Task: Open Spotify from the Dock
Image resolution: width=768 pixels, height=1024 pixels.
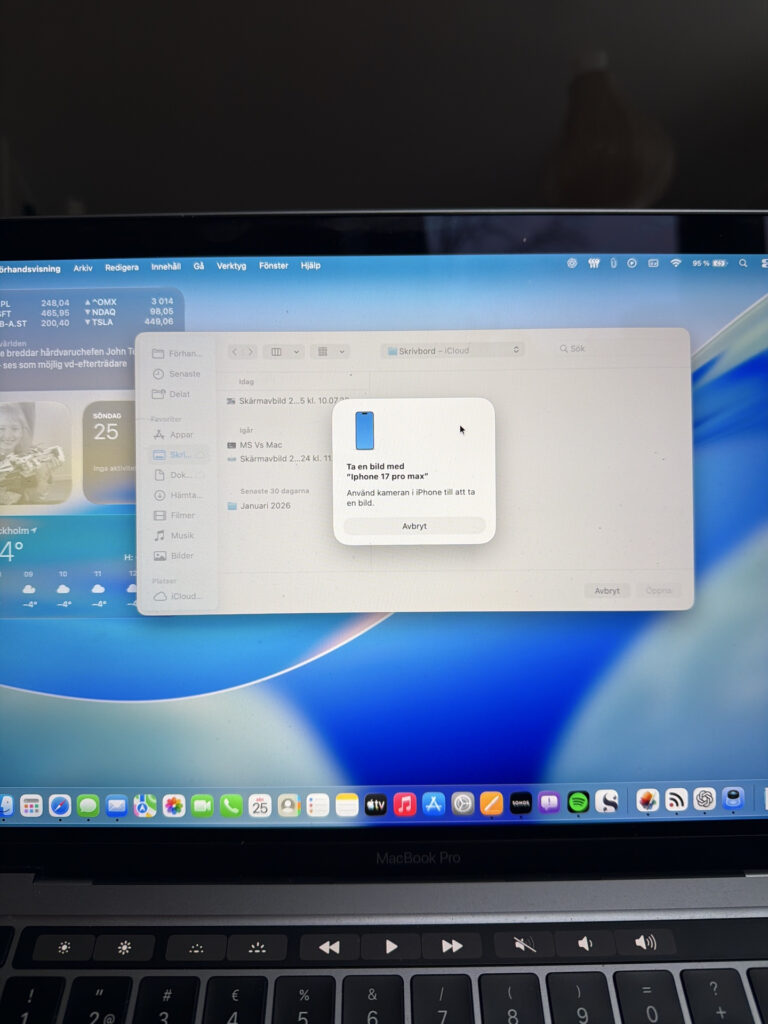Action: [x=578, y=802]
